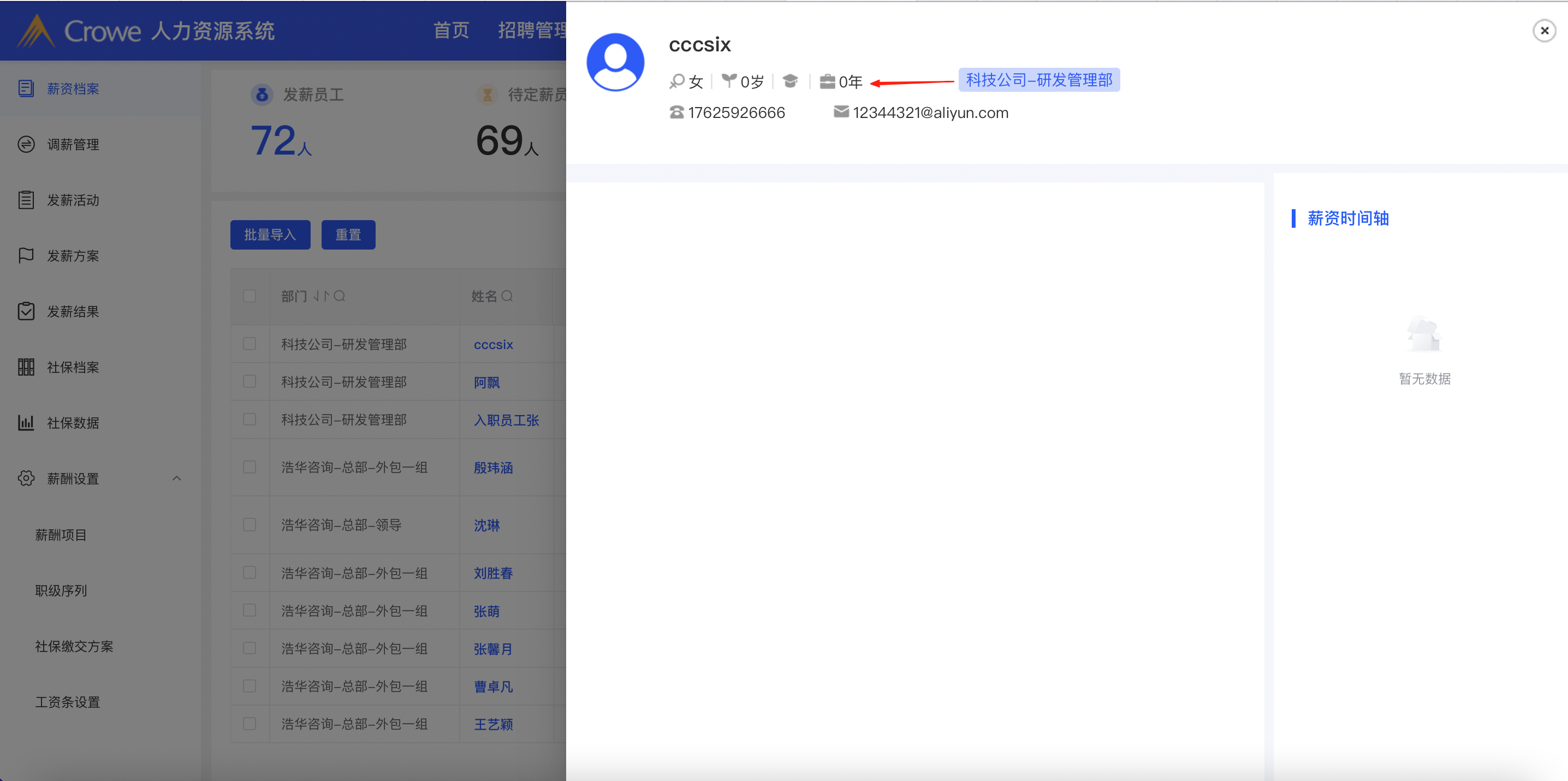The height and width of the screenshot is (781, 1568).
Task: Open employee link 阿飘
Action: (486, 382)
